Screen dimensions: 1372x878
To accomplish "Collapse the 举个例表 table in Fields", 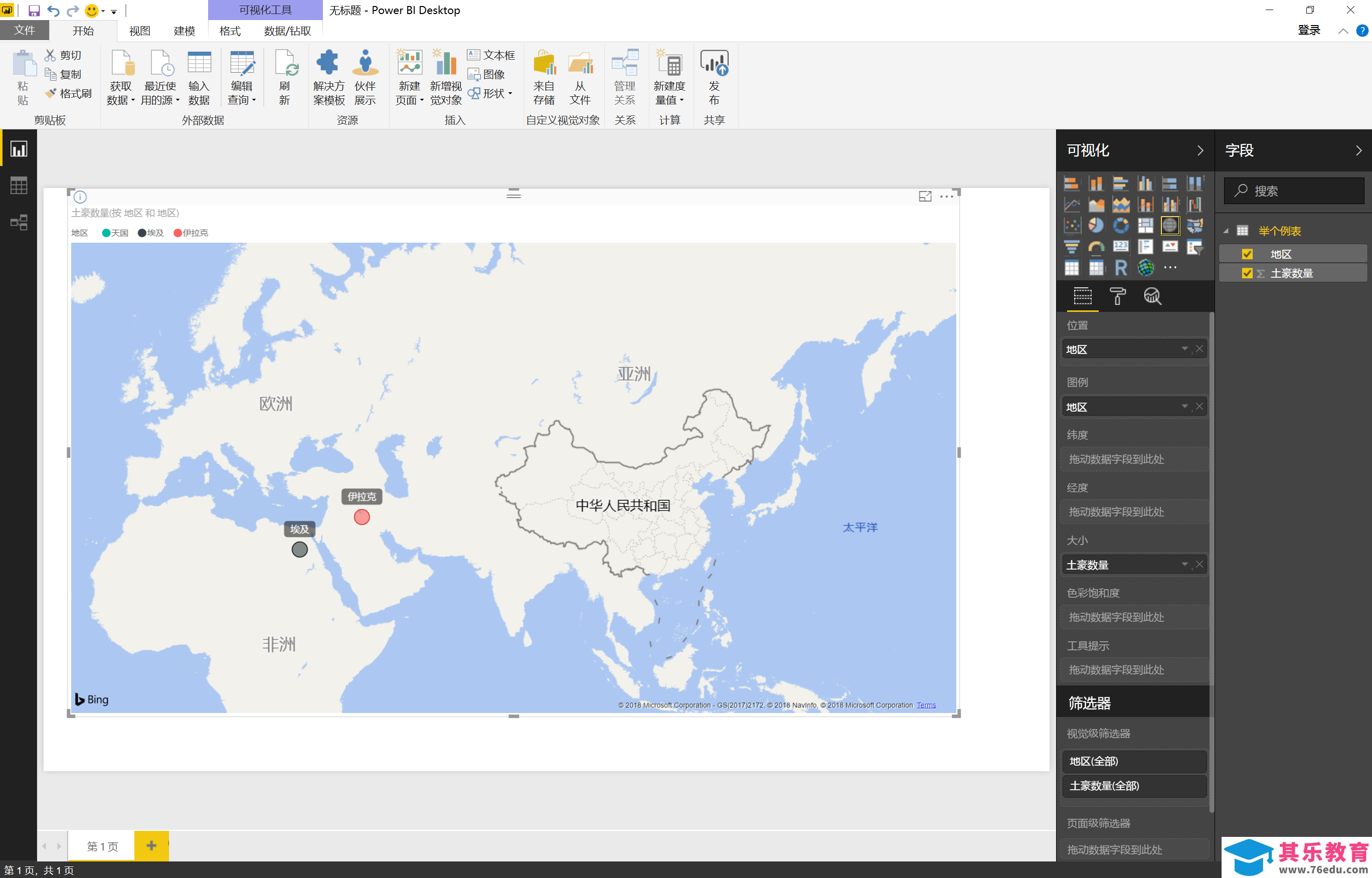I will 1226,231.
